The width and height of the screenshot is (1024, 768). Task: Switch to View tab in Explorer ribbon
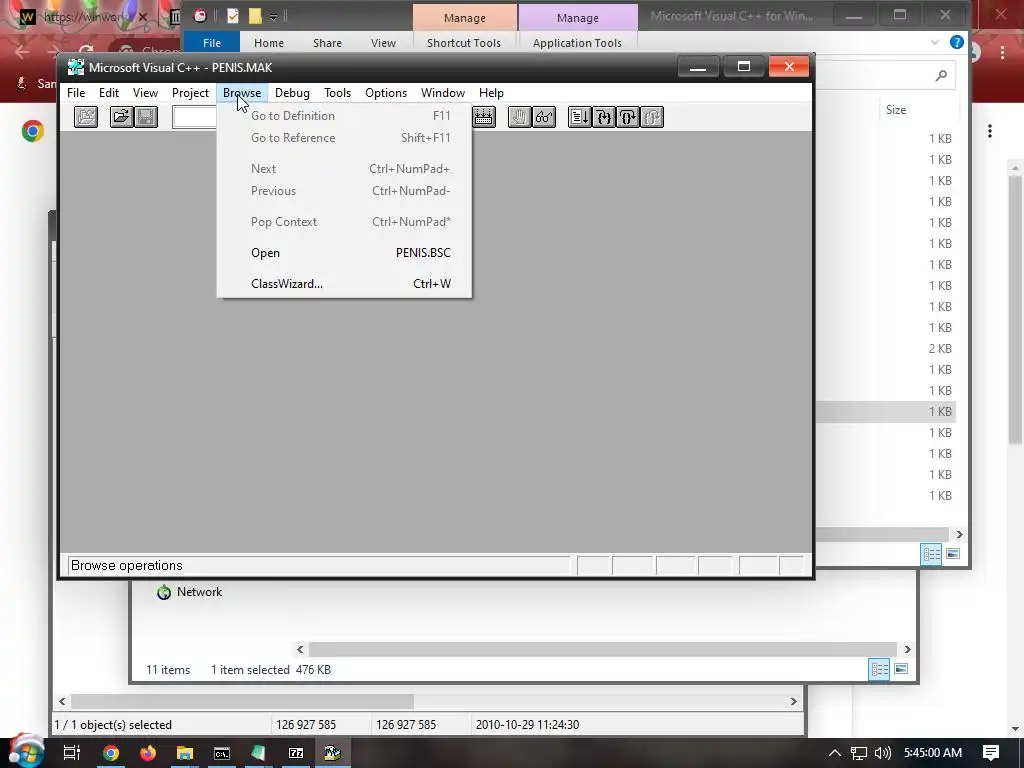click(383, 42)
